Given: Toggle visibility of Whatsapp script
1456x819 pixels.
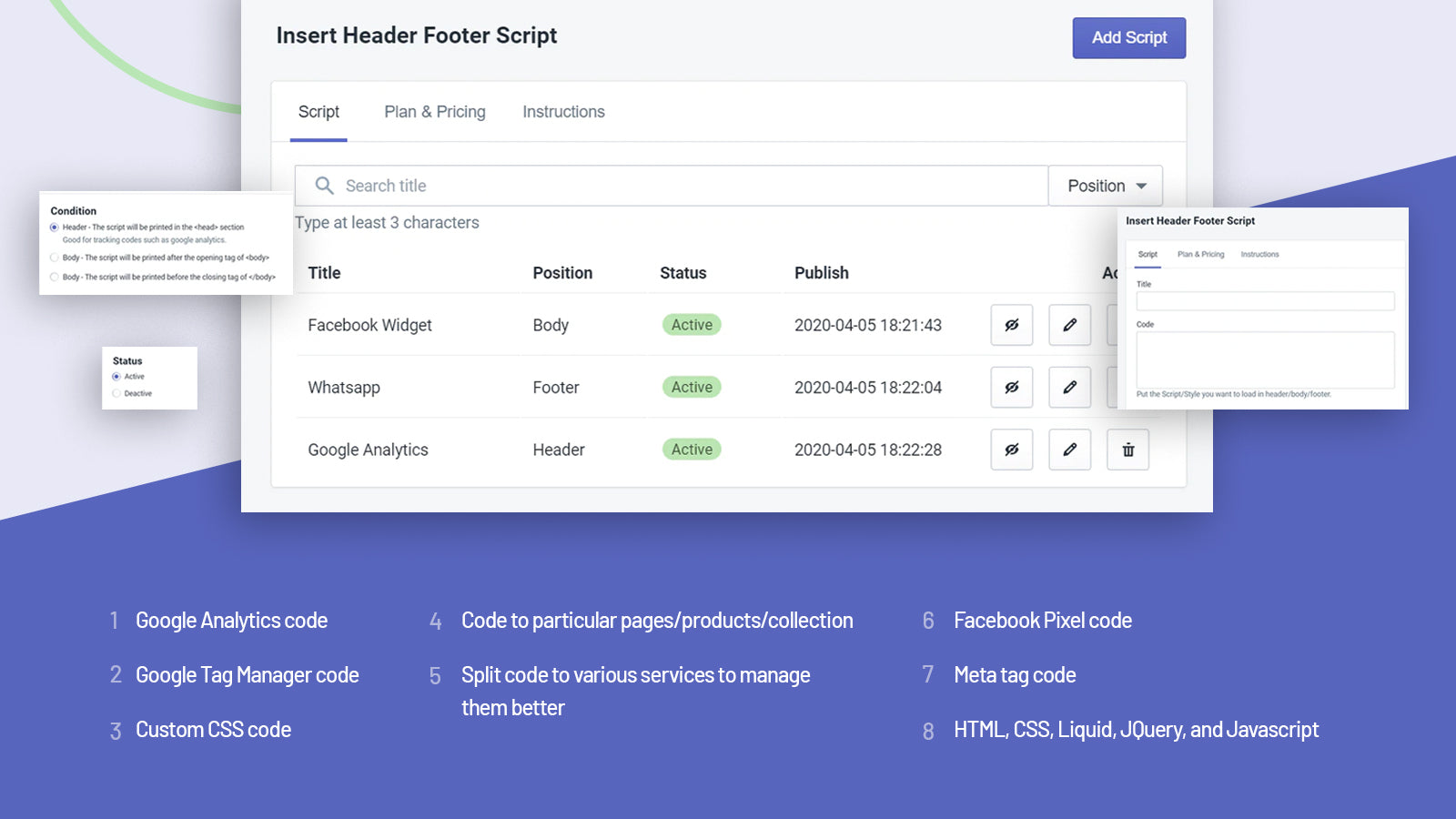Looking at the screenshot, I should 1011,388.
